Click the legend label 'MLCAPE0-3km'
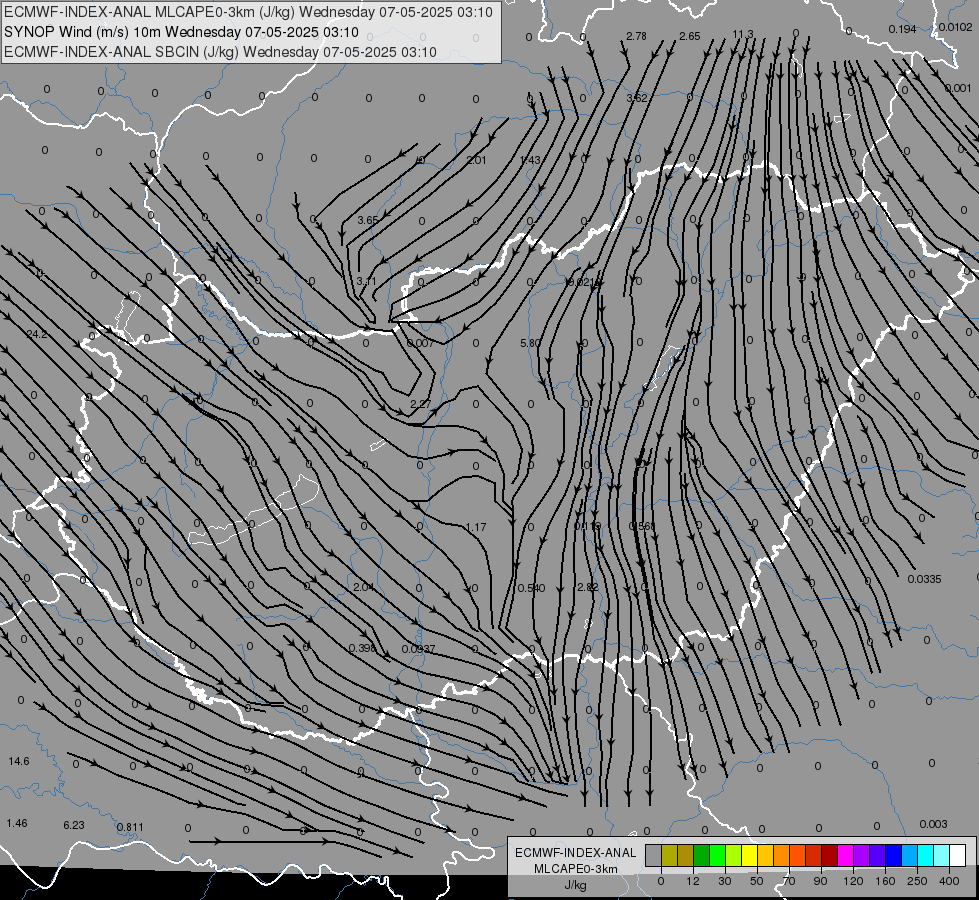This screenshot has height=900, width=979. pos(576,869)
